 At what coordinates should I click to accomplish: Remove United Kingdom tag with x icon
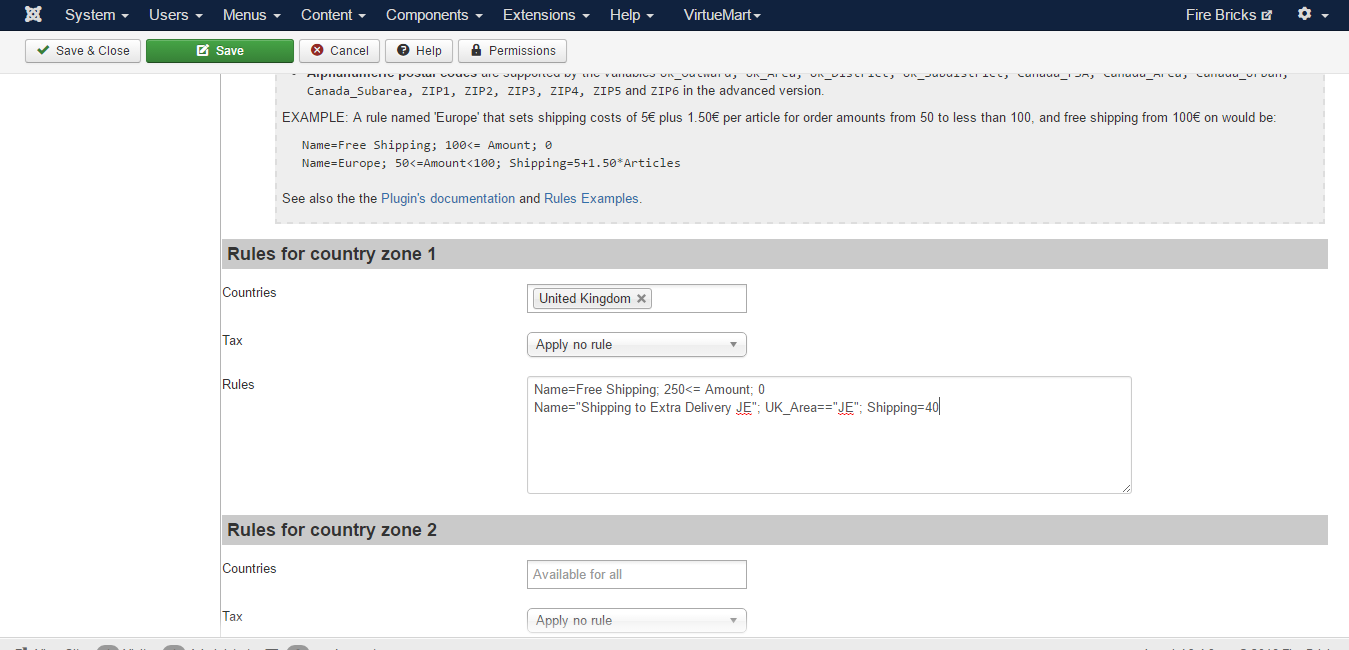tap(641, 299)
